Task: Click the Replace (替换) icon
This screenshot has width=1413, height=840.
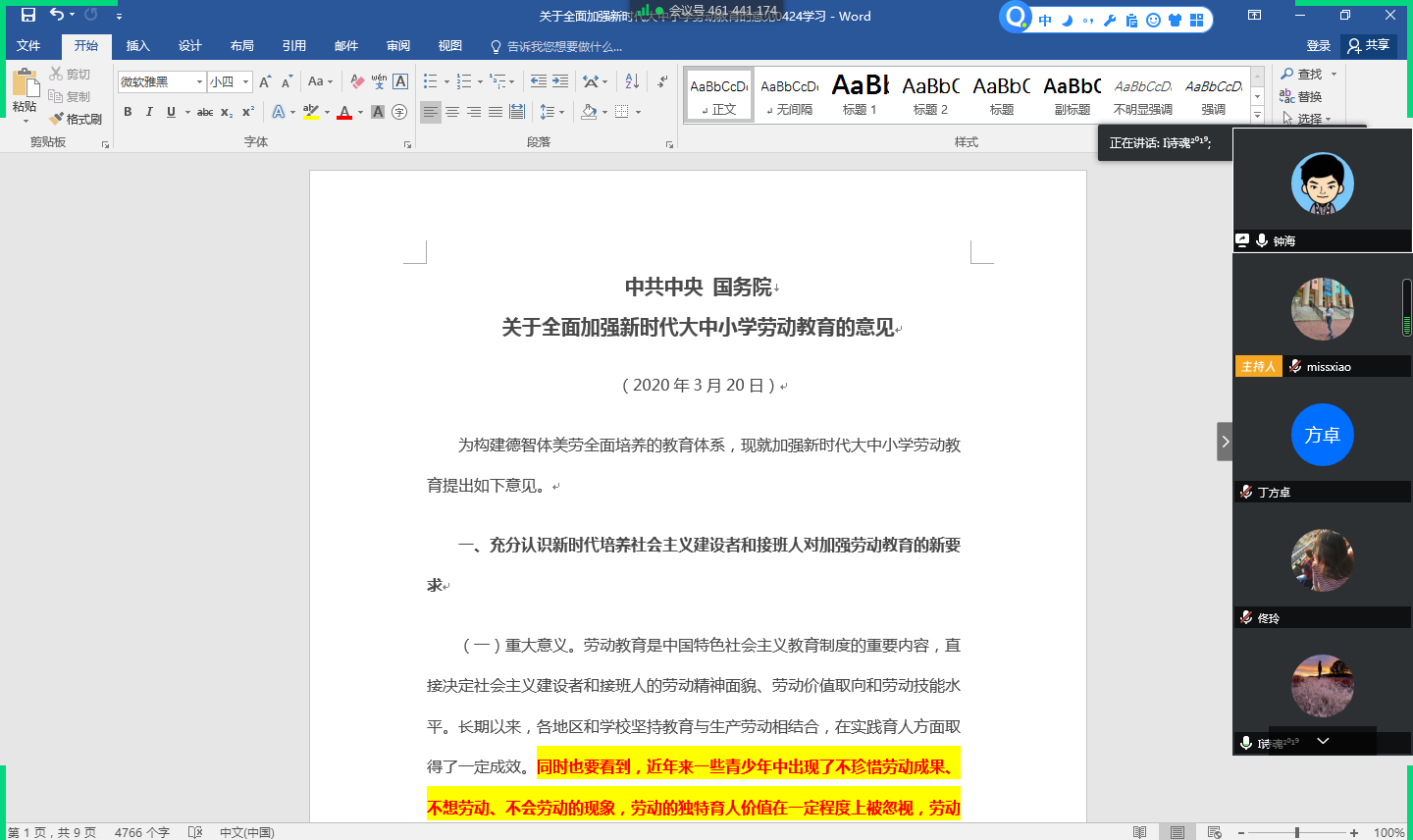Action: [1301, 96]
